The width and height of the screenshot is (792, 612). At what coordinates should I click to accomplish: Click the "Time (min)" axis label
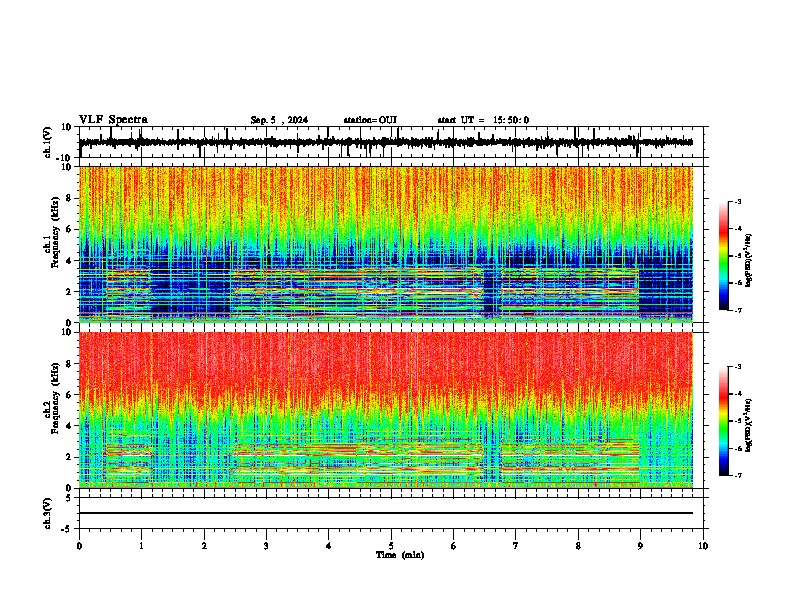pyautogui.click(x=400, y=555)
